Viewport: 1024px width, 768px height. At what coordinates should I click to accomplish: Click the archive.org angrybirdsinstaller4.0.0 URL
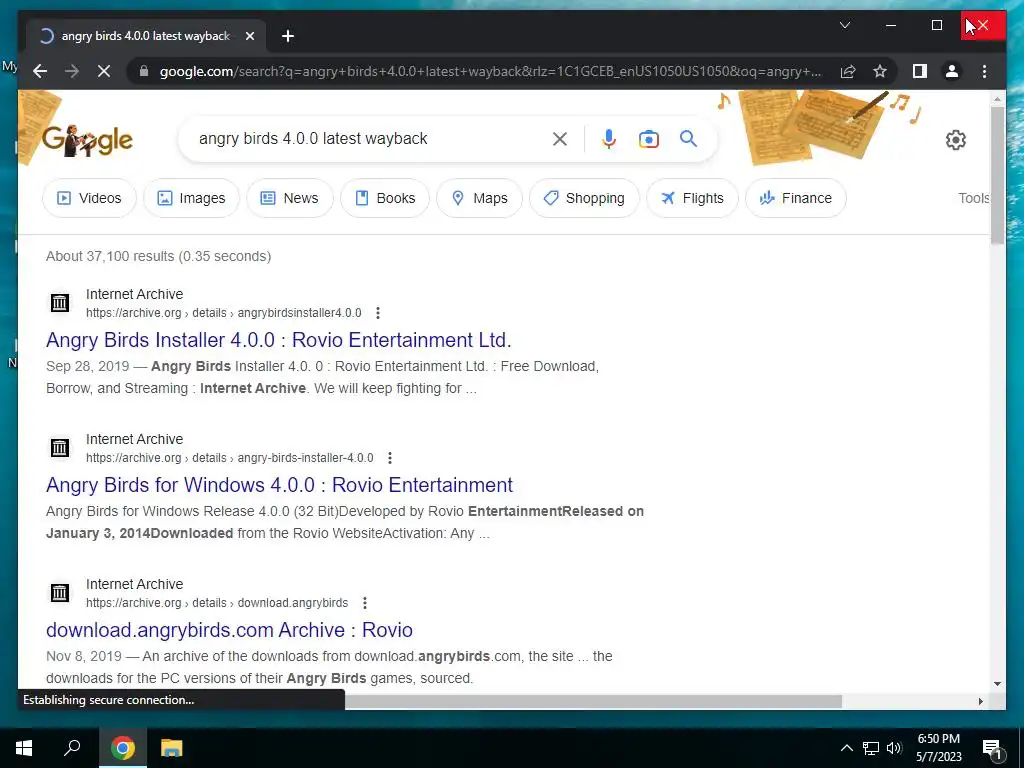pos(223,313)
